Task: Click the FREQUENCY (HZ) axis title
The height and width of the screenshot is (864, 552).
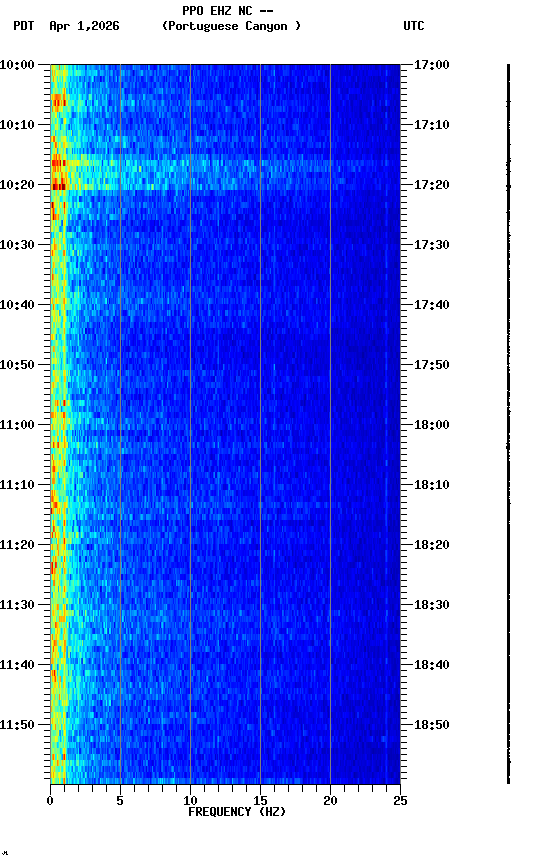Action: (x=237, y=812)
